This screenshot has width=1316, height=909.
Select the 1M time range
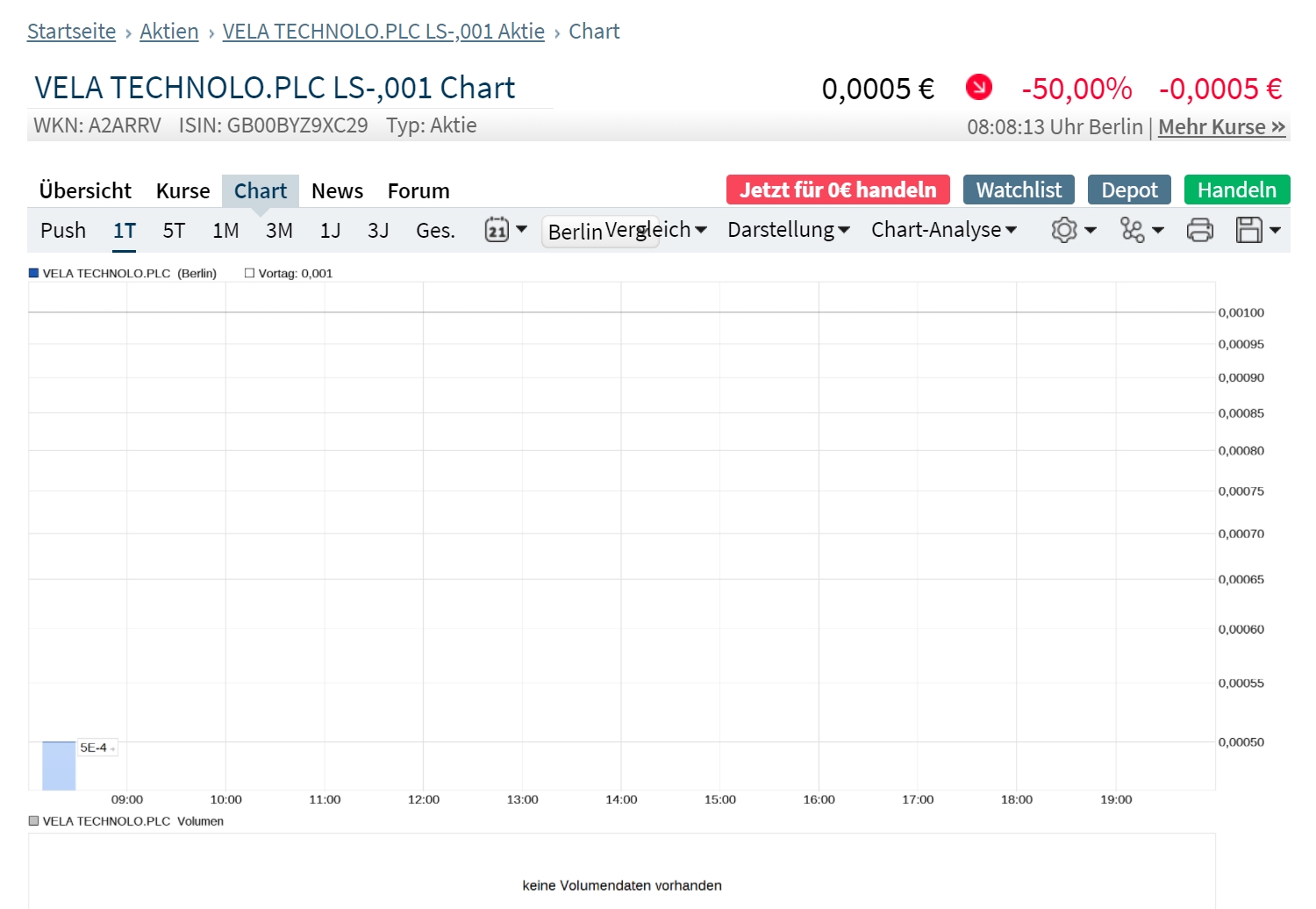(x=225, y=231)
